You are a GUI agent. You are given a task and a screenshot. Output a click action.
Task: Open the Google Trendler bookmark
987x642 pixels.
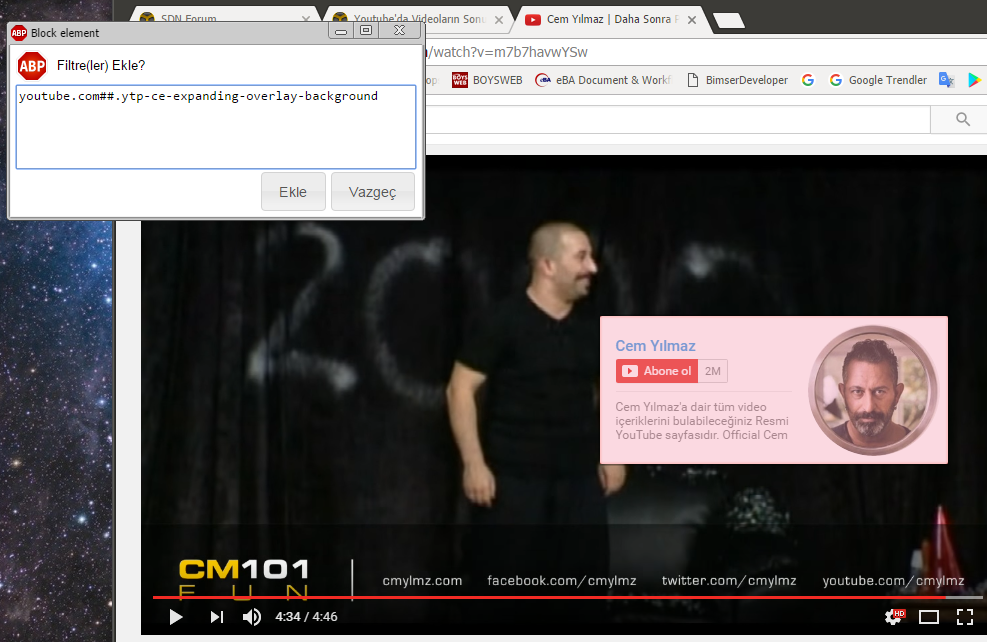pos(878,80)
